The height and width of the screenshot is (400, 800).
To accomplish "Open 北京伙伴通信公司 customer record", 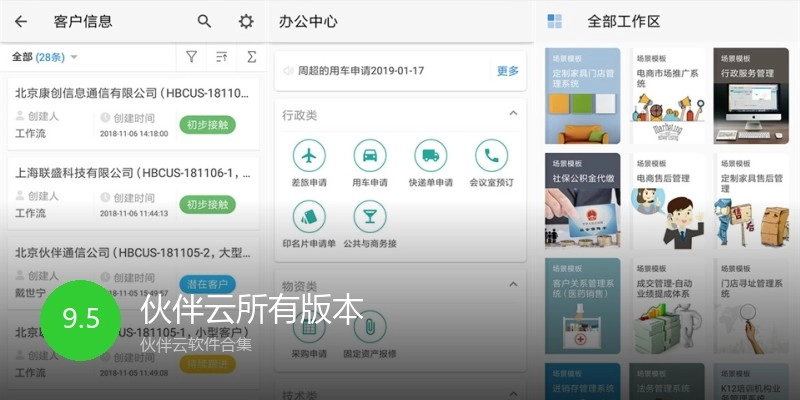I will click(x=133, y=273).
